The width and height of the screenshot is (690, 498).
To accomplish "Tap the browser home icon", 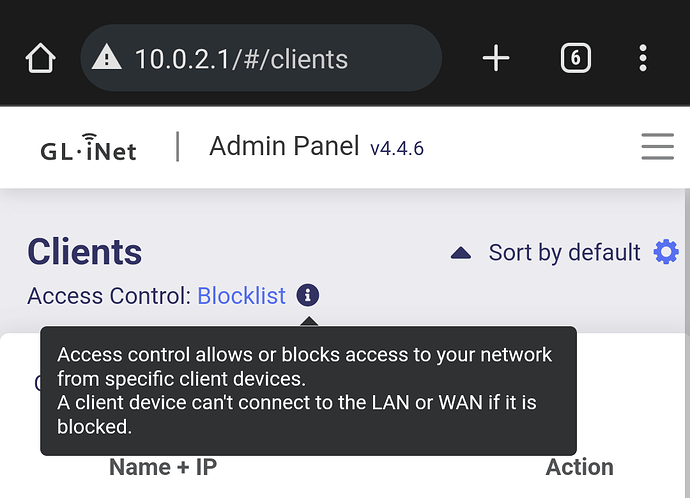I will [x=40, y=59].
